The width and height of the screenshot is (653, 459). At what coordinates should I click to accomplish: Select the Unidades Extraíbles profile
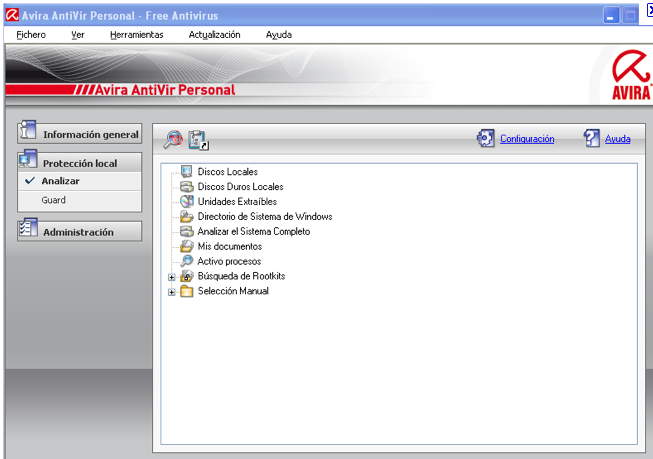(x=237, y=202)
